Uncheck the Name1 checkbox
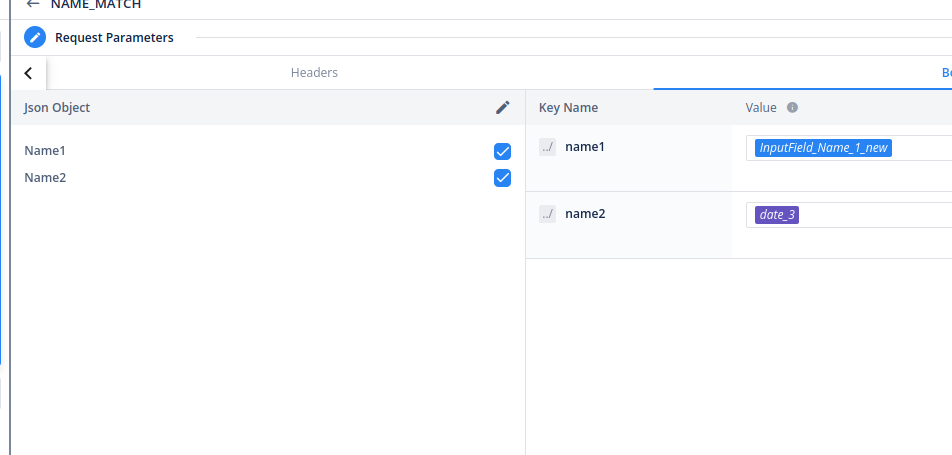The height and width of the screenshot is (455, 952). (502, 152)
